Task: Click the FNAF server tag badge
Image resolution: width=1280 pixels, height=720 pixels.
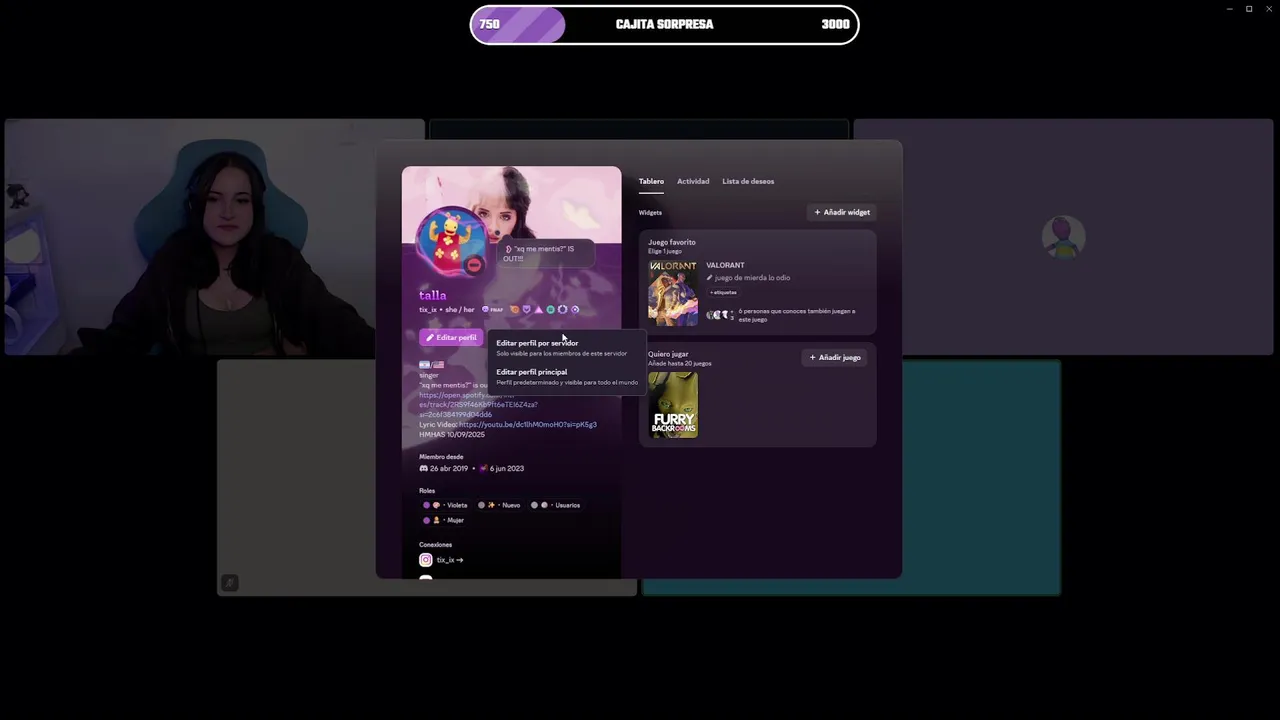Action: point(493,310)
